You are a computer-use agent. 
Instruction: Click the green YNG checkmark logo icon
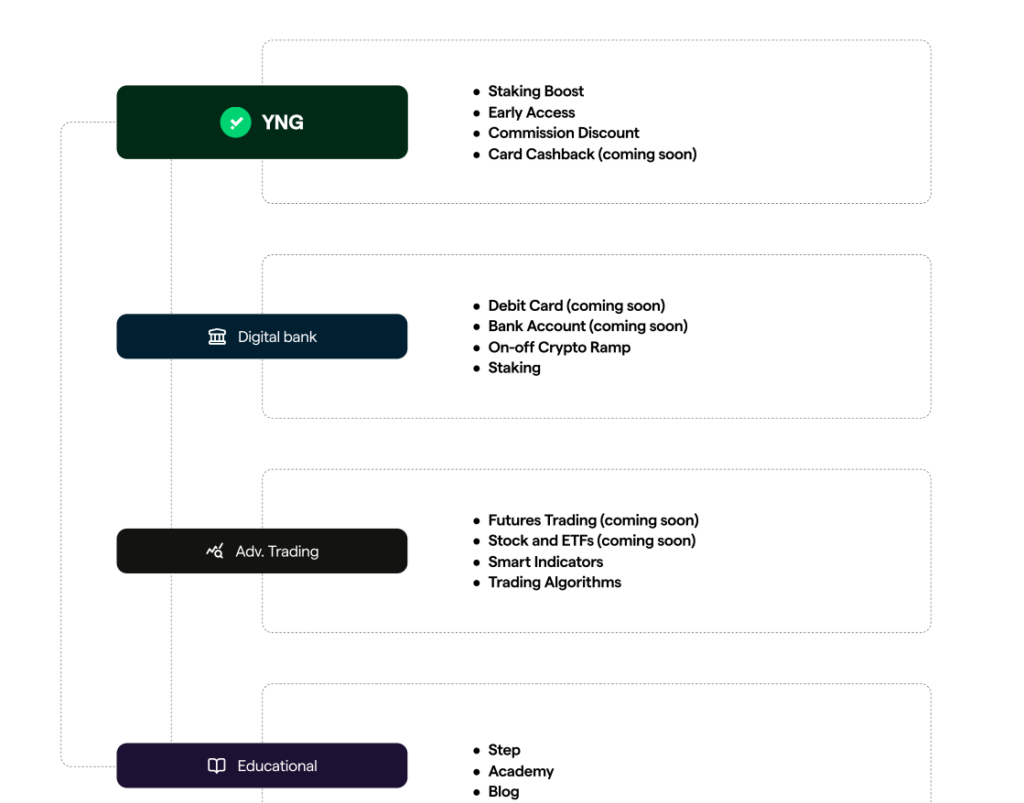coord(235,123)
